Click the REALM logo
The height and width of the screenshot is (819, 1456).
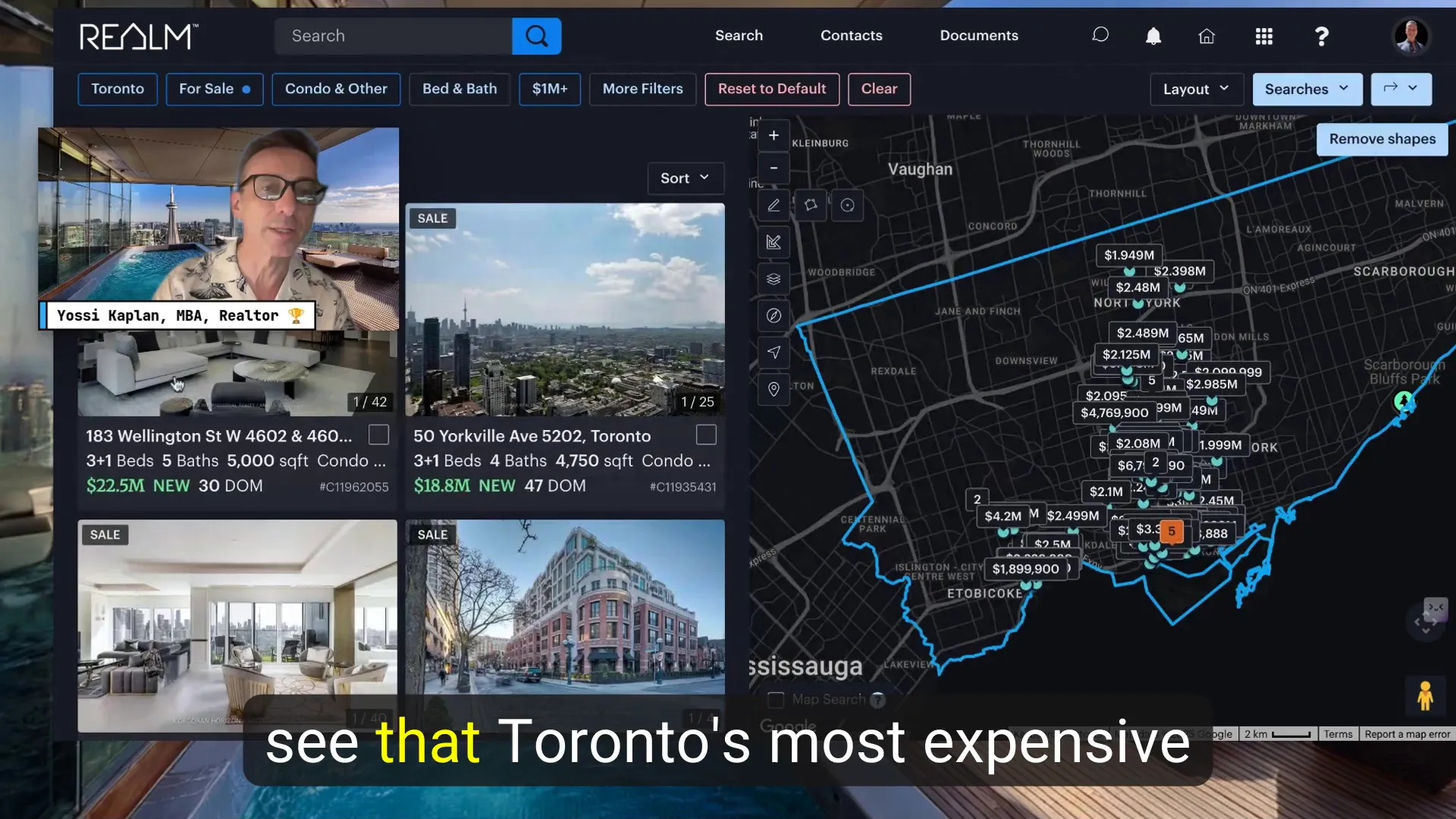[139, 36]
